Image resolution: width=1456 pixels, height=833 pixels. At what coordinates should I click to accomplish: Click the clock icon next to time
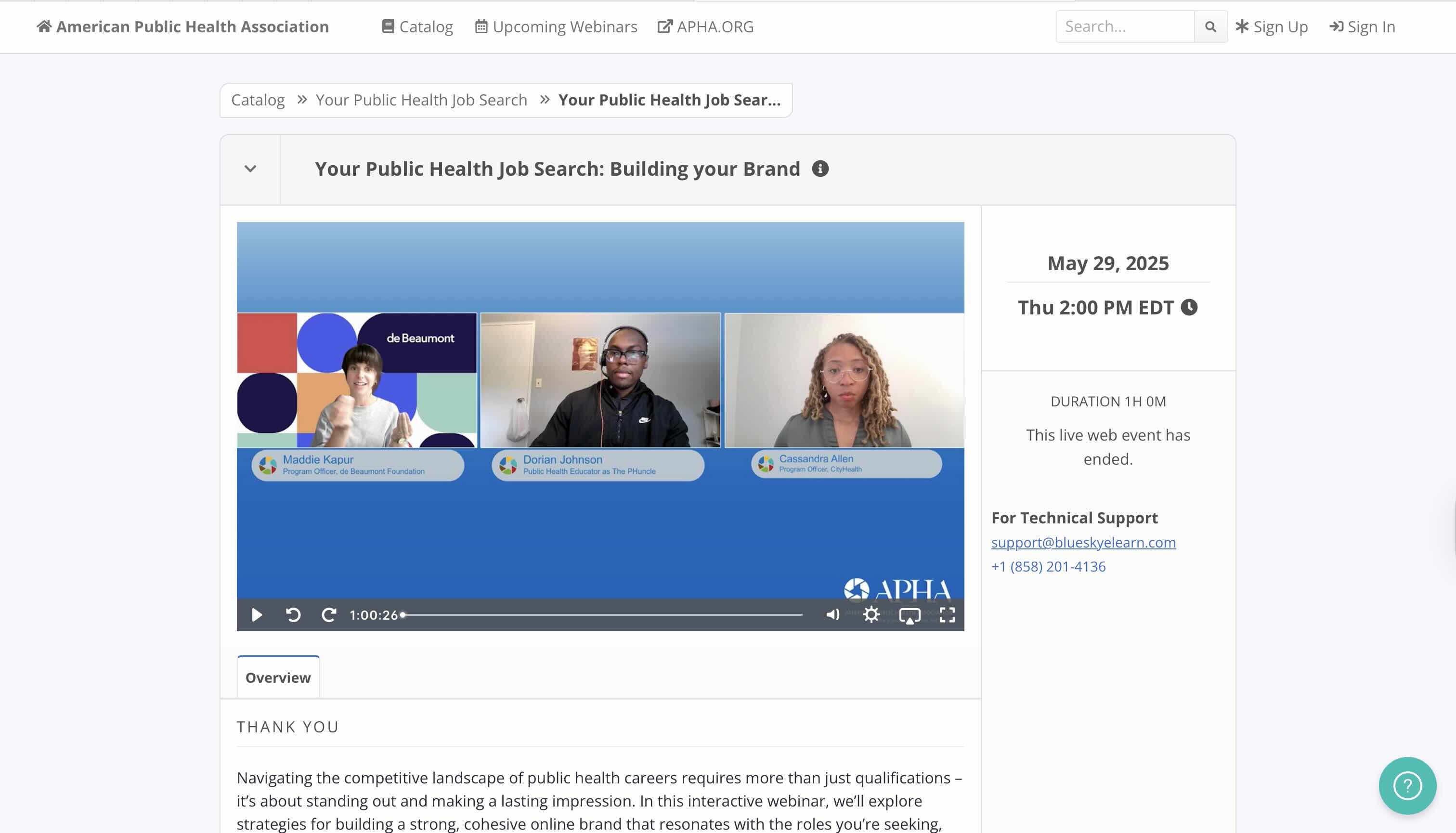[x=1189, y=307]
